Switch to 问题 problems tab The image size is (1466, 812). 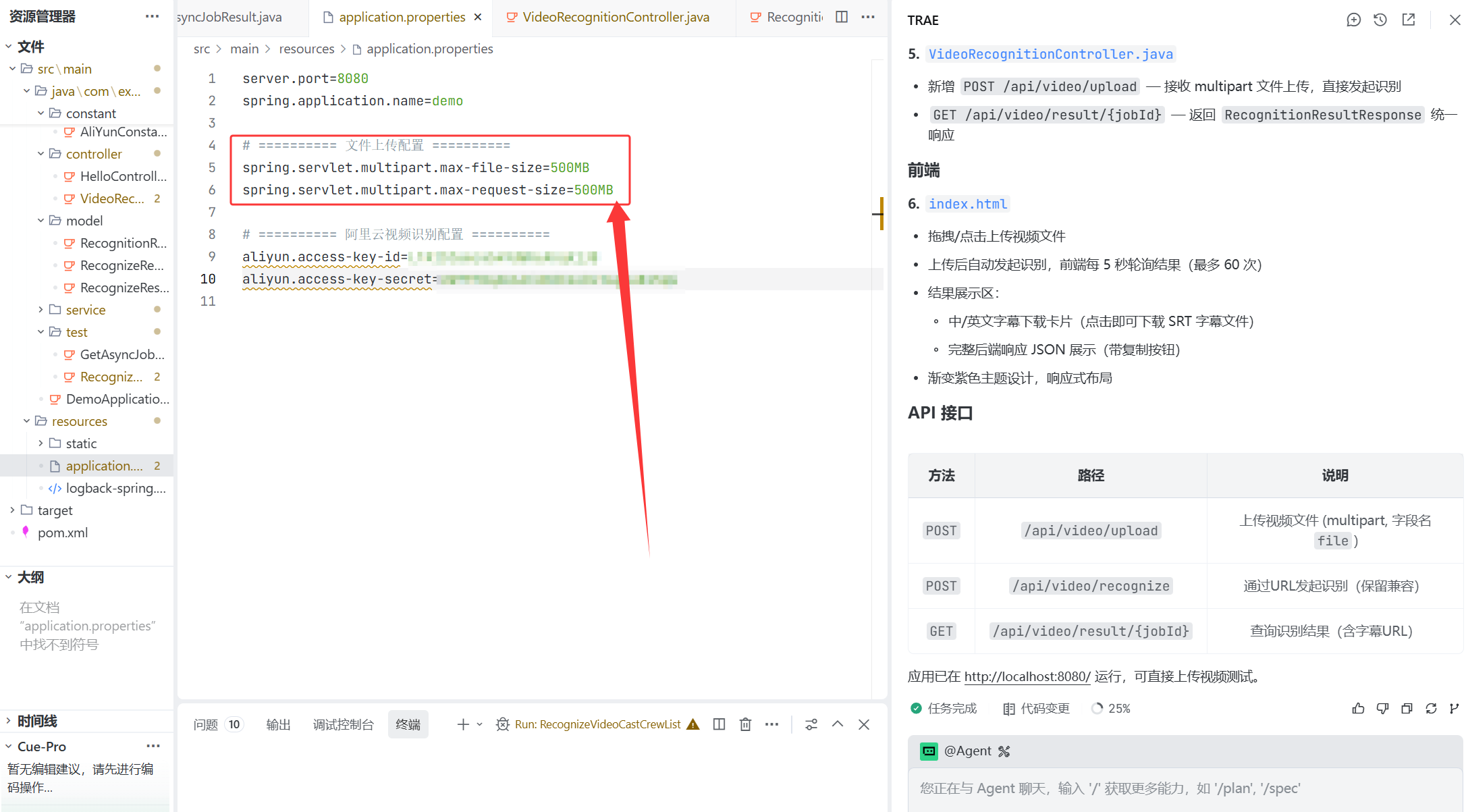pyautogui.click(x=205, y=724)
